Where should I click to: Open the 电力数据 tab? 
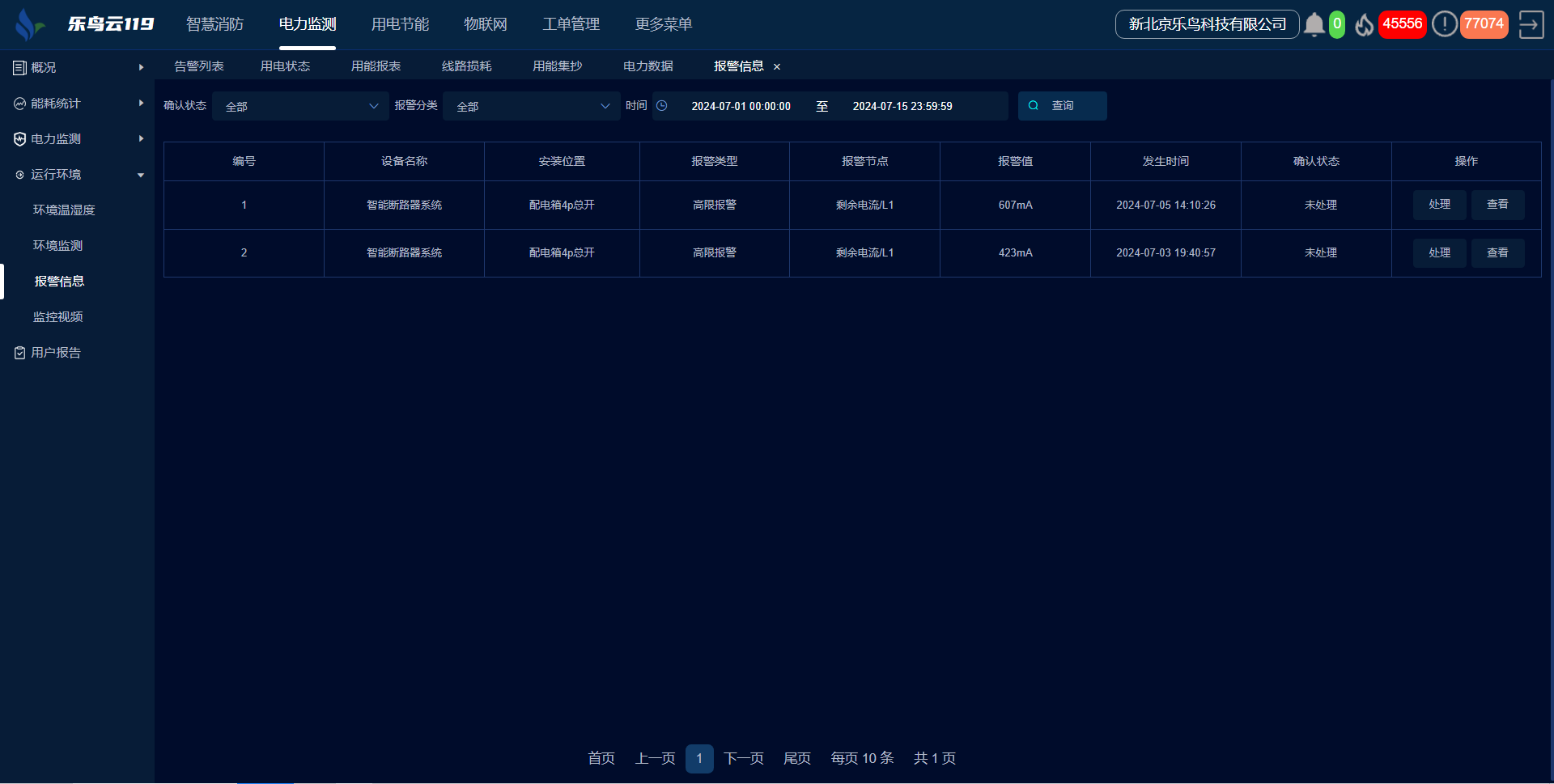[x=647, y=66]
